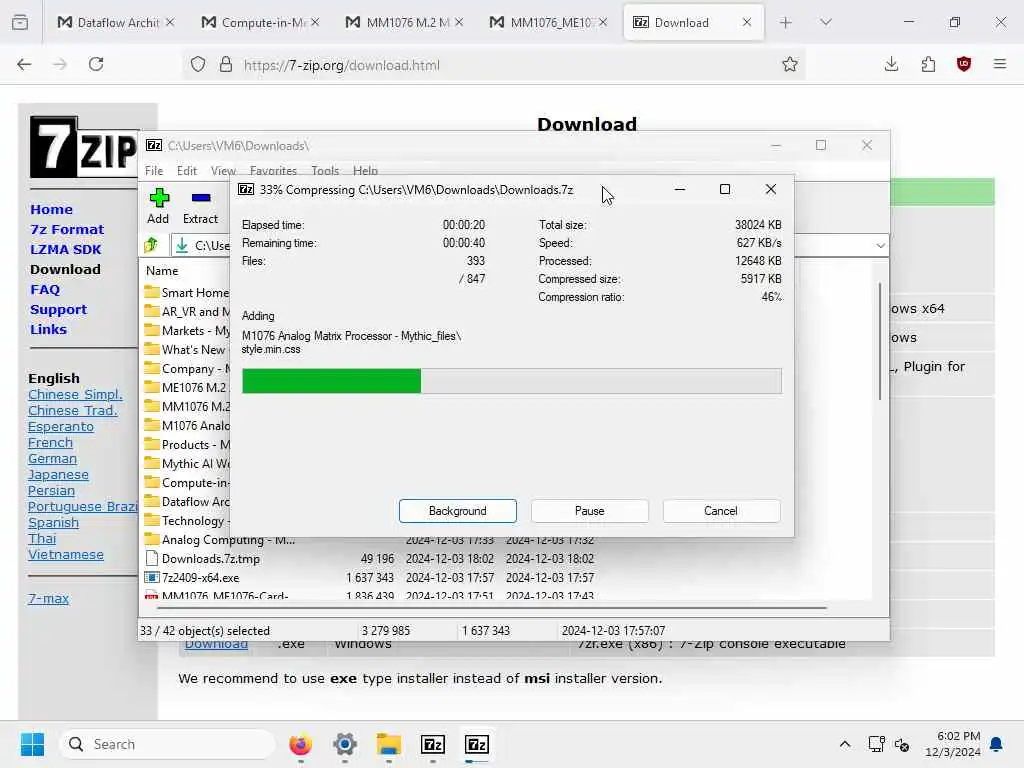Viewport: 1024px width, 768px height.
Task: Open the FAQ link
Action: [x=44, y=289]
